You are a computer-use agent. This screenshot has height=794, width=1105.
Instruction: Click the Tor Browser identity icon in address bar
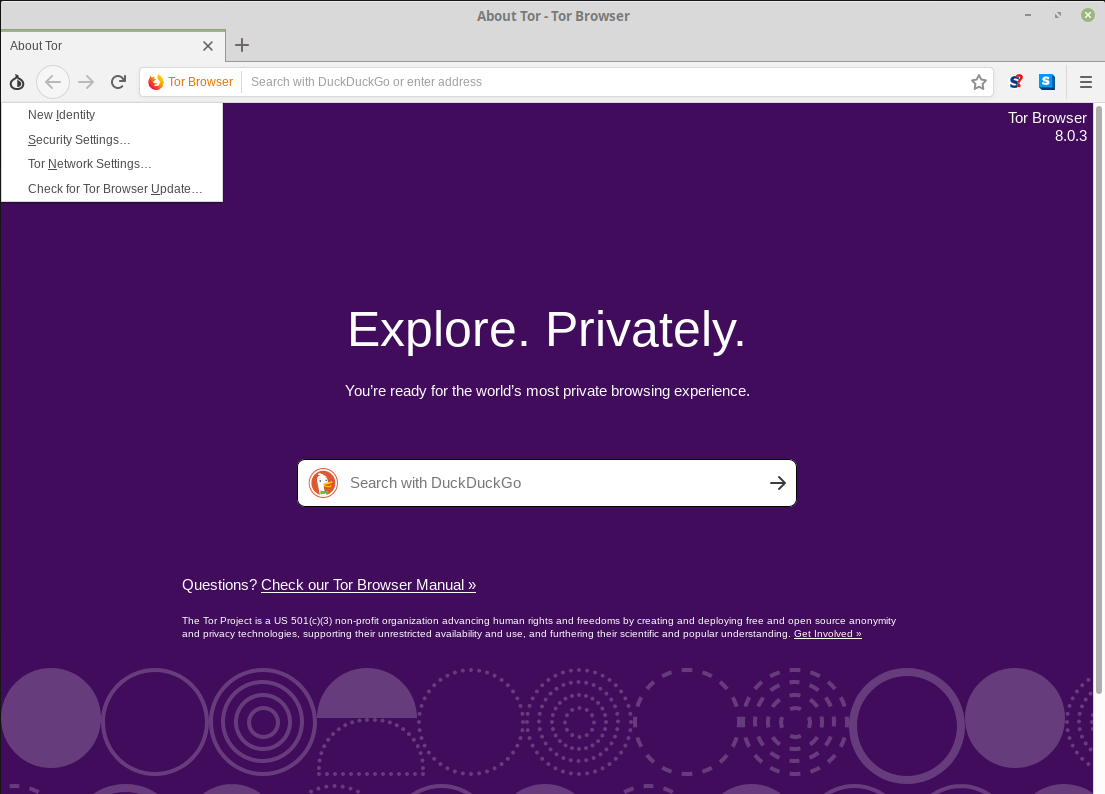[191, 82]
